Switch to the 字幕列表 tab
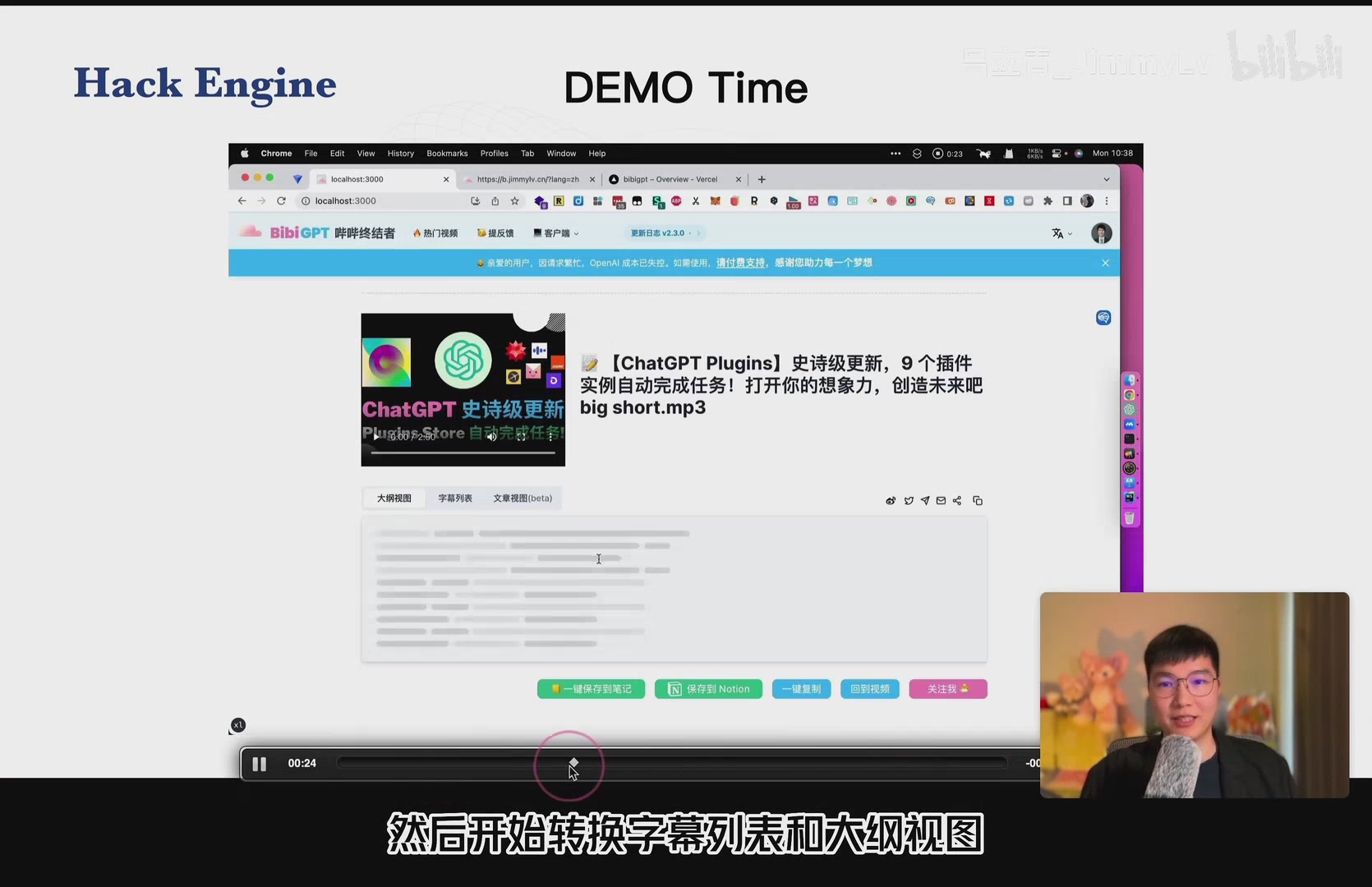This screenshot has height=887, width=1372. point(455,499)
